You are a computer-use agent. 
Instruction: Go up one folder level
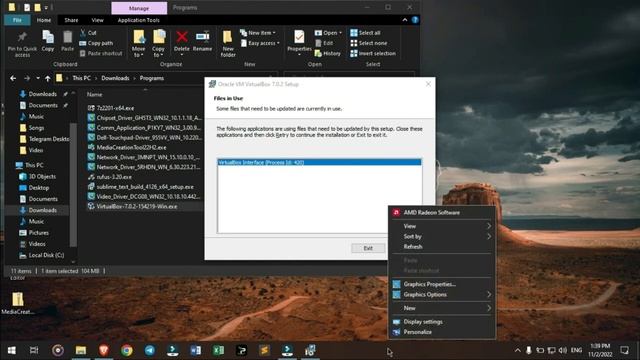tap(48, 78)
